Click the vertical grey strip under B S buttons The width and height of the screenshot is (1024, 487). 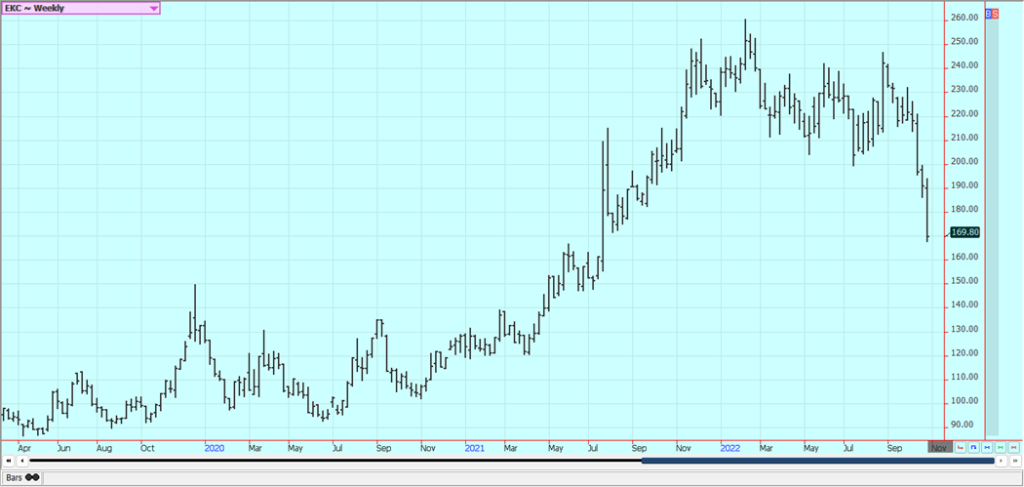tap(992, 227)
